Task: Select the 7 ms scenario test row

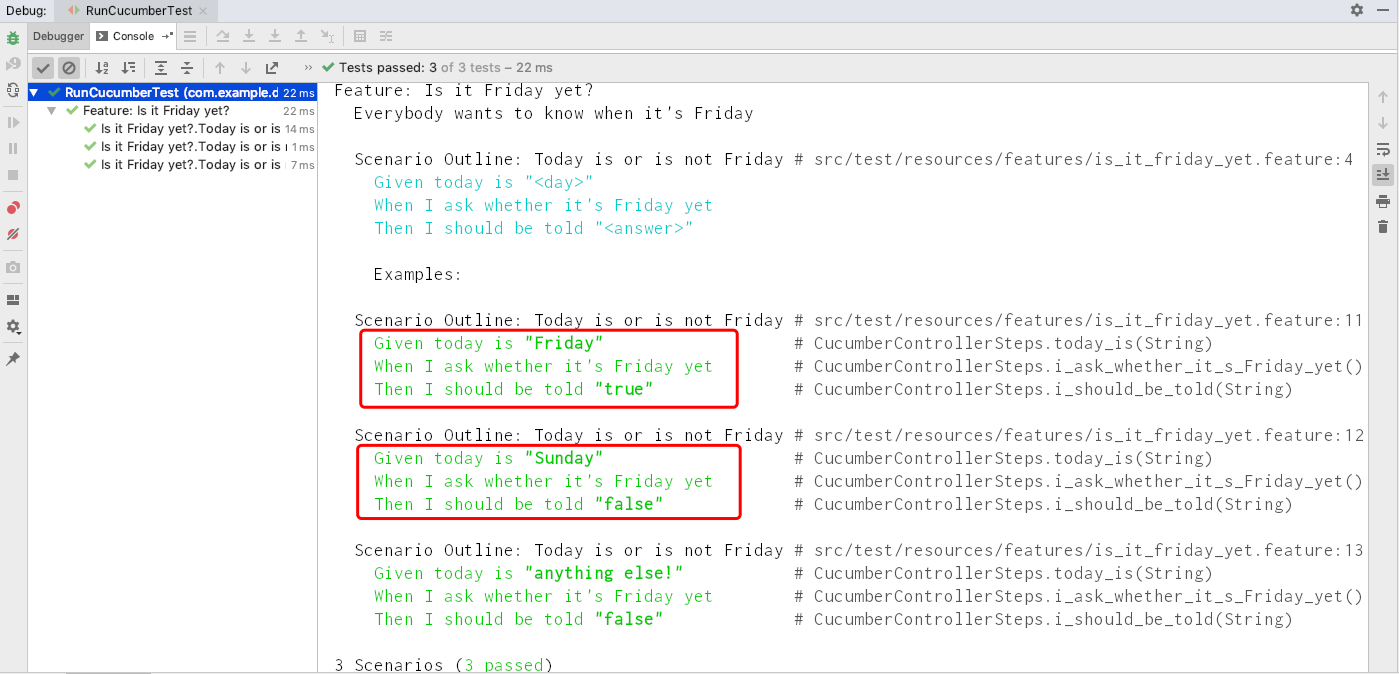Action: pyautogui.click(x=173, y=165)
